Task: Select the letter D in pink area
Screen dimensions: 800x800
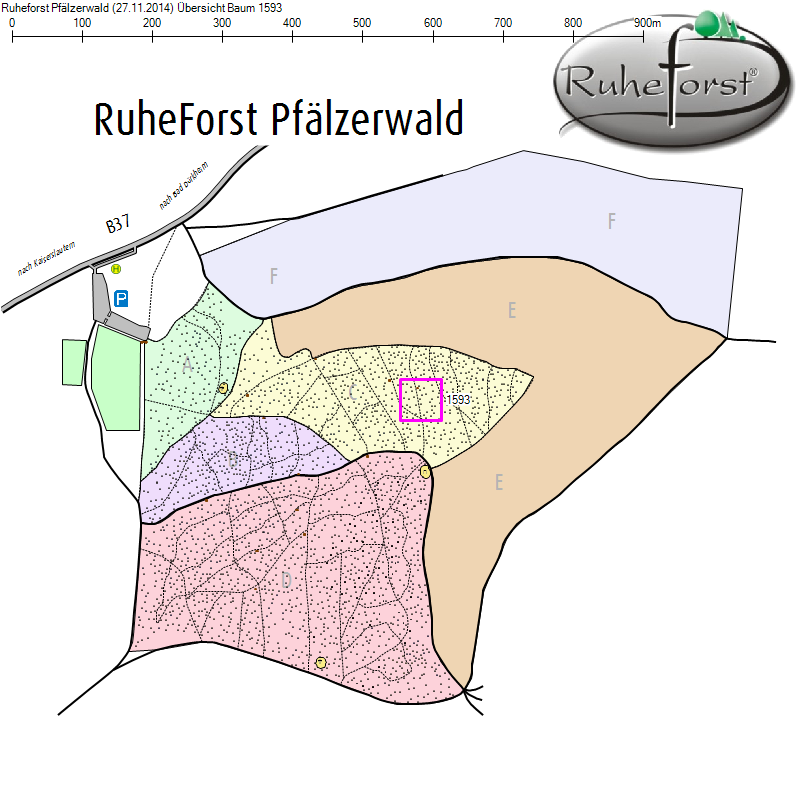Action: point(286,581)
